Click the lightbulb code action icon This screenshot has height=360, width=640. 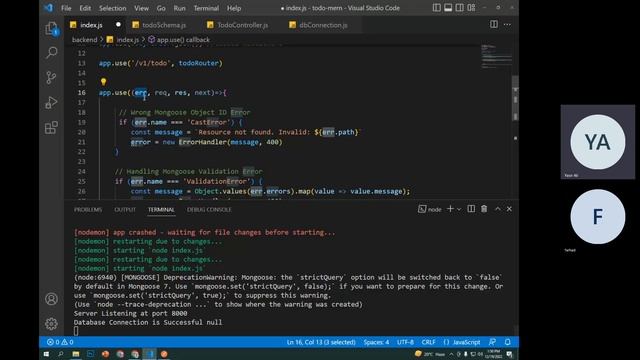103,82
